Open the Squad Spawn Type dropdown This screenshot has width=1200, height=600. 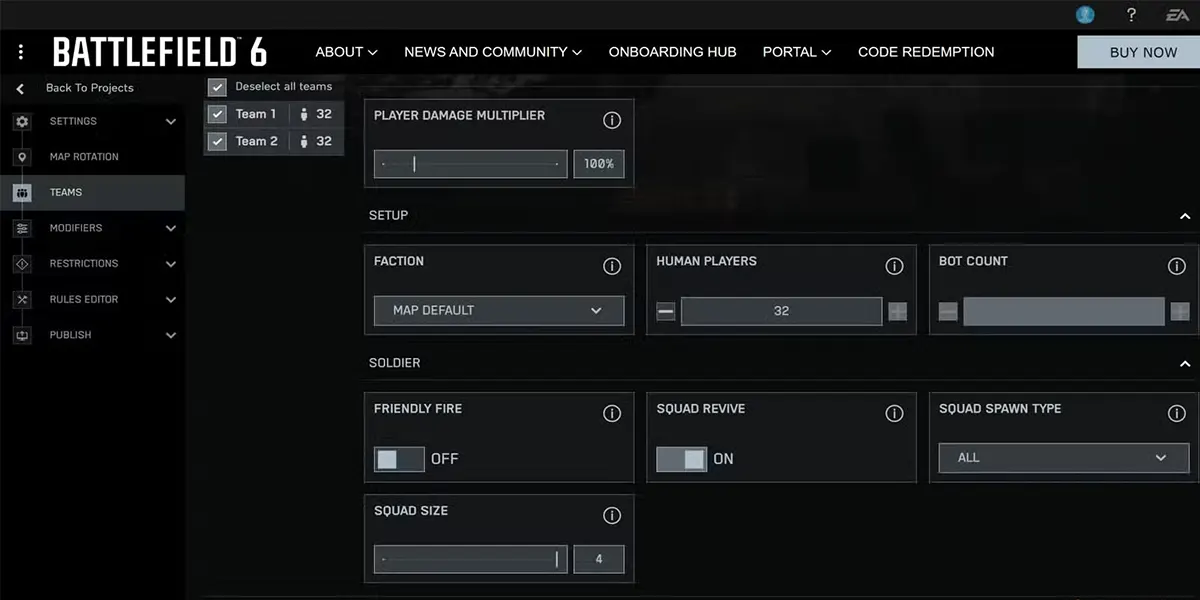1064,458
